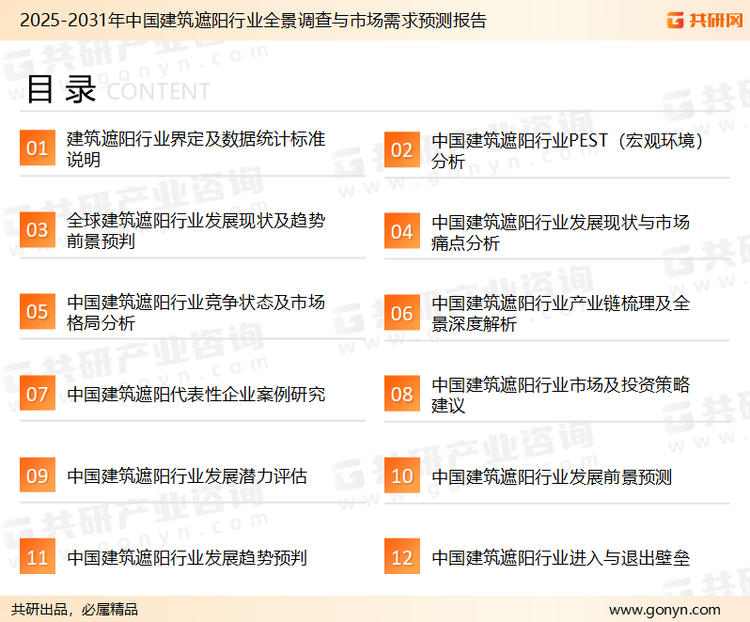Screen dimensions: 750x622
Task: Select the orange 08 number badge
Action: pyautogui.click(x=402, y=394)
